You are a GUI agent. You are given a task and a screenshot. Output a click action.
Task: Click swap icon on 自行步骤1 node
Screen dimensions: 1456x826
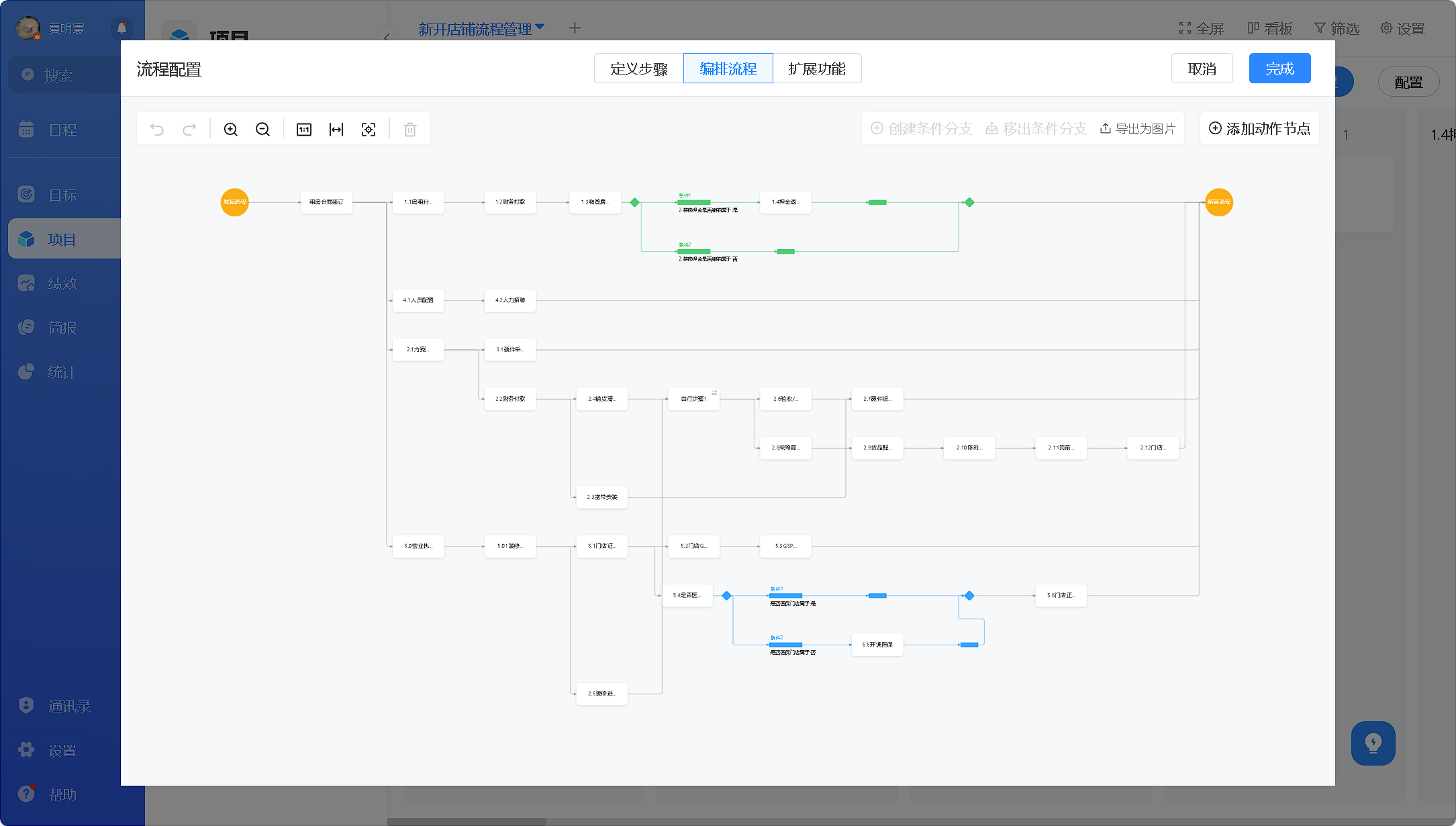(x=714, y=392)
